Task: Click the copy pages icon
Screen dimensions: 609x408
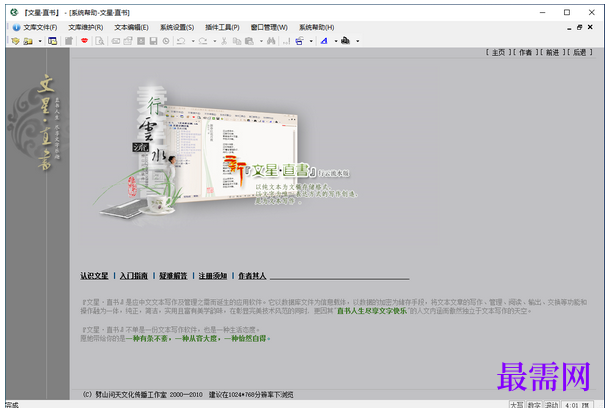Action: tap(237, 41)
